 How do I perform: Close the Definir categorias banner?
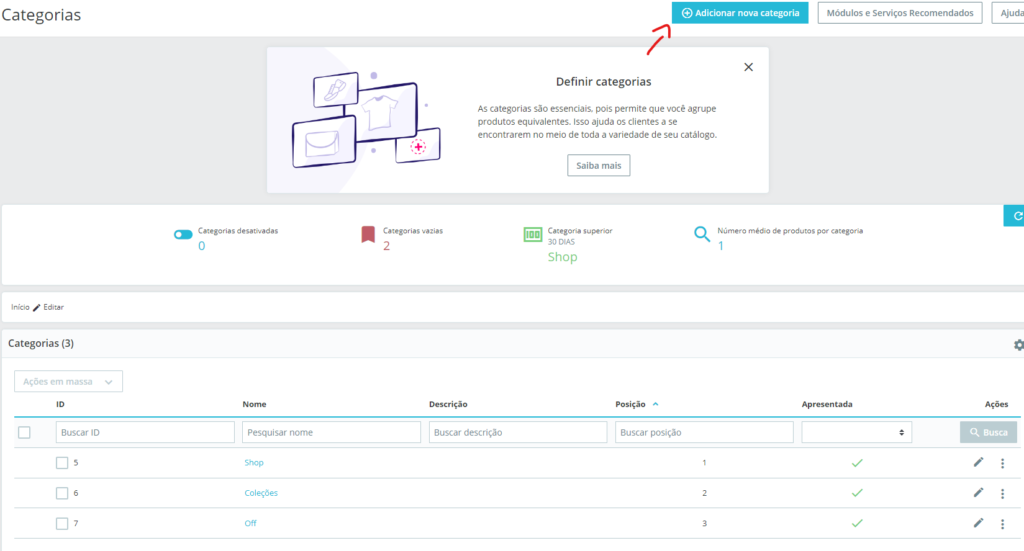pos(748,67)
